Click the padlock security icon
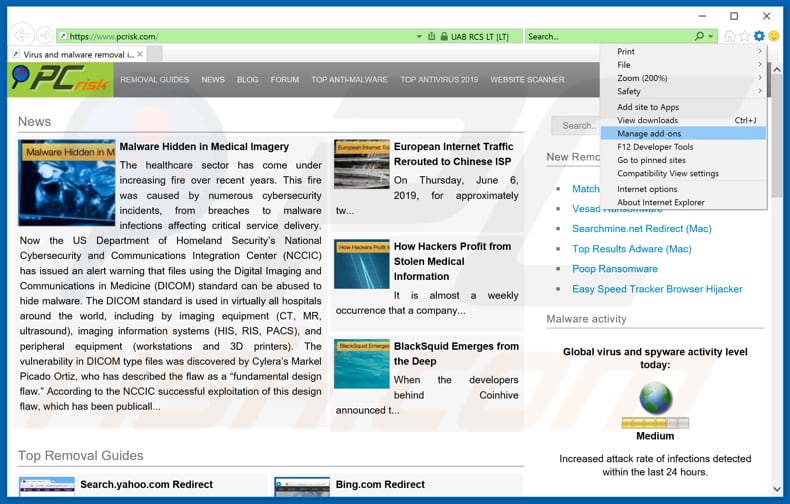Image resolution: width=790 pixels, height=504 pixels. (444, 36)
